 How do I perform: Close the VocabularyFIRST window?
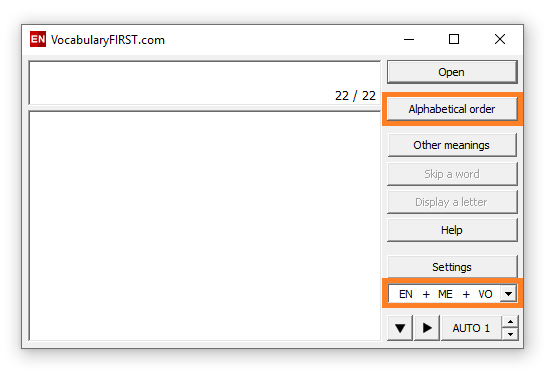pyautogui.click(x=500, y=39)
